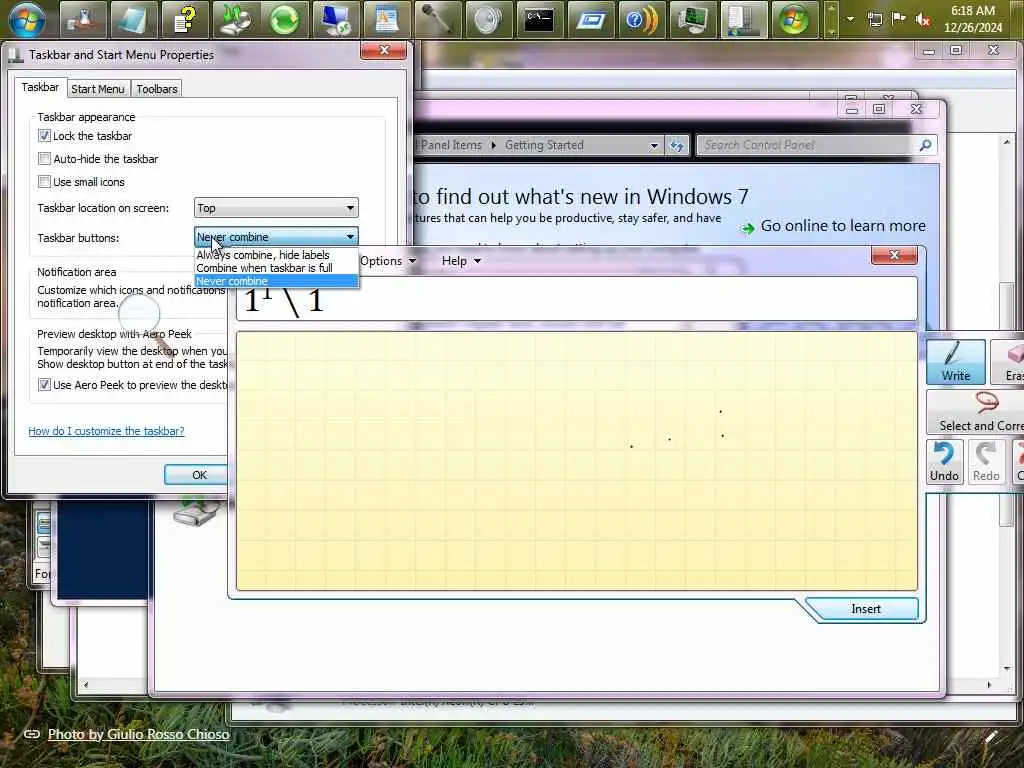Image resolution: width=1024 pixels, height=768 pixels.
Task: Expand the address bar history dropdown
Action: point(654,145)
